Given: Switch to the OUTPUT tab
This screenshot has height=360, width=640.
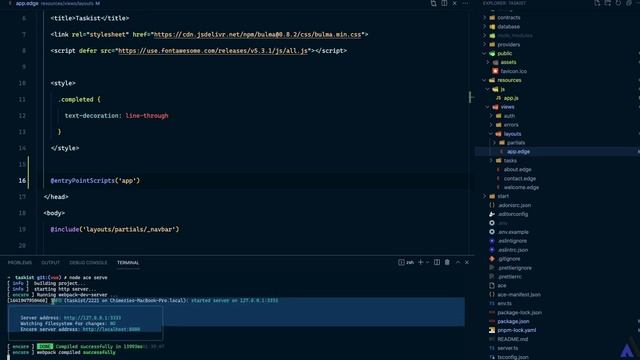Looking at the screenshot, I should [x=50, y=262].
